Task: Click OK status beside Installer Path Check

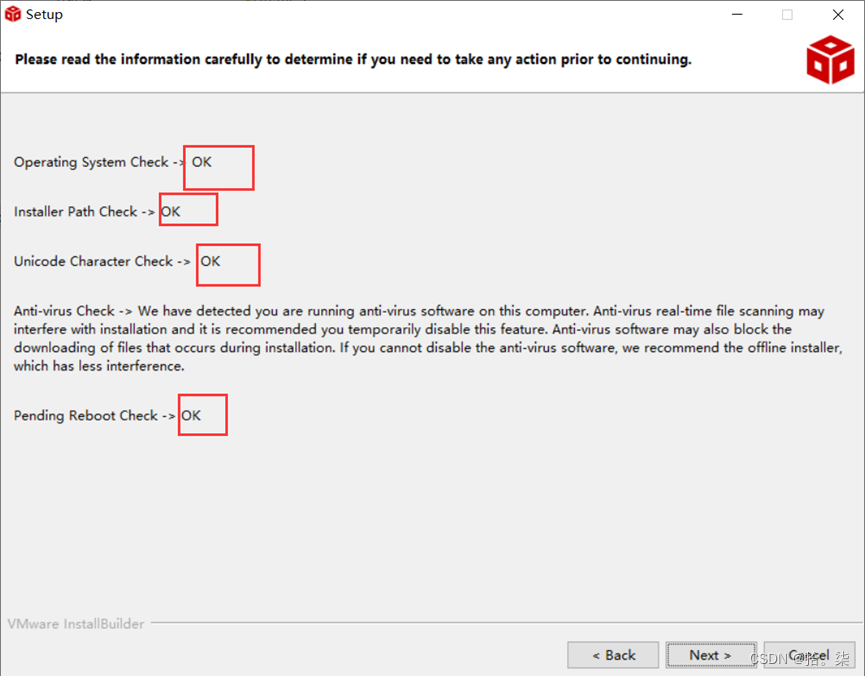Action: pyautogui.click(x=170, y=212)
